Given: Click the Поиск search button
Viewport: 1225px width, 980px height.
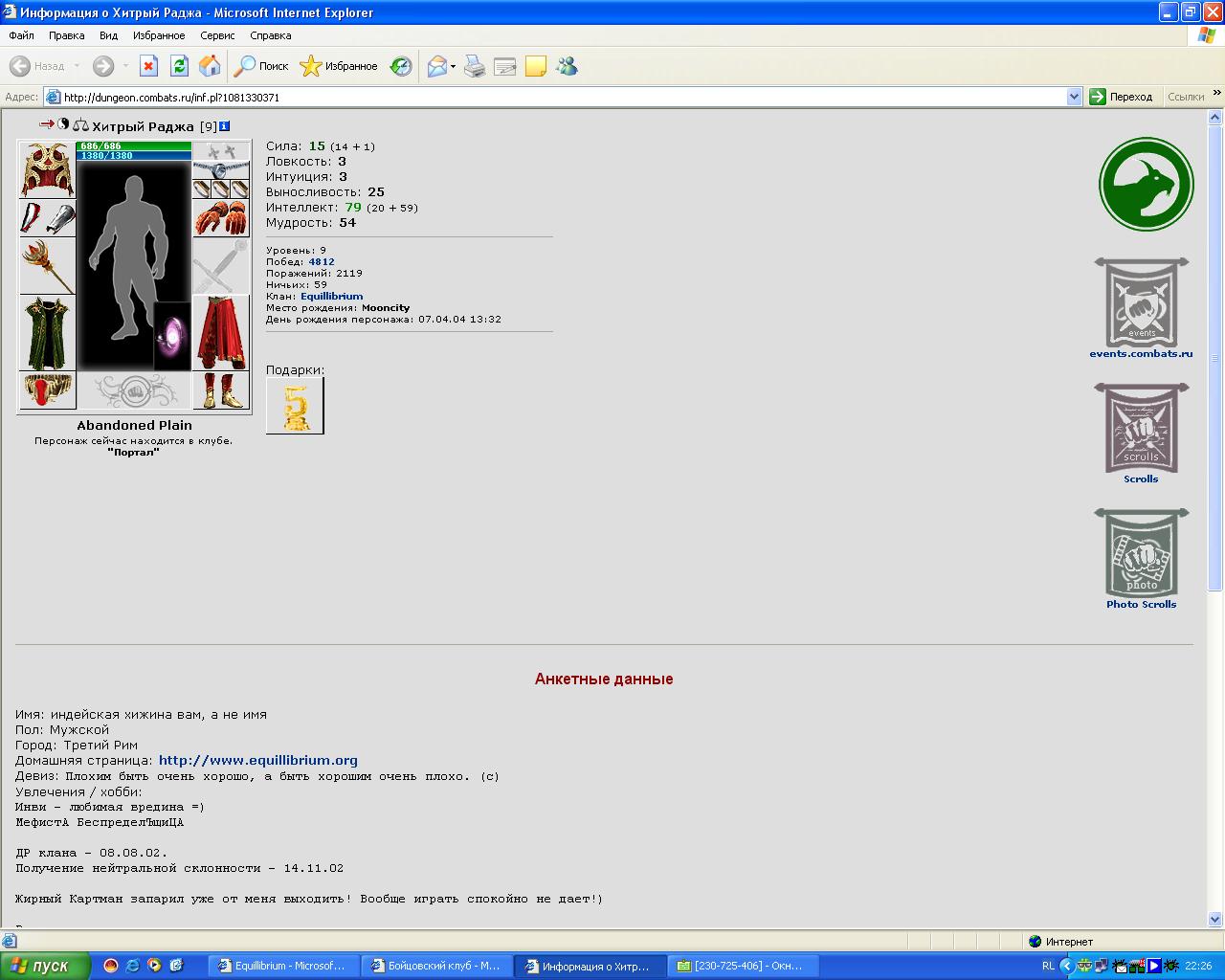Looking at the screenshot, I should click(262, 66).
